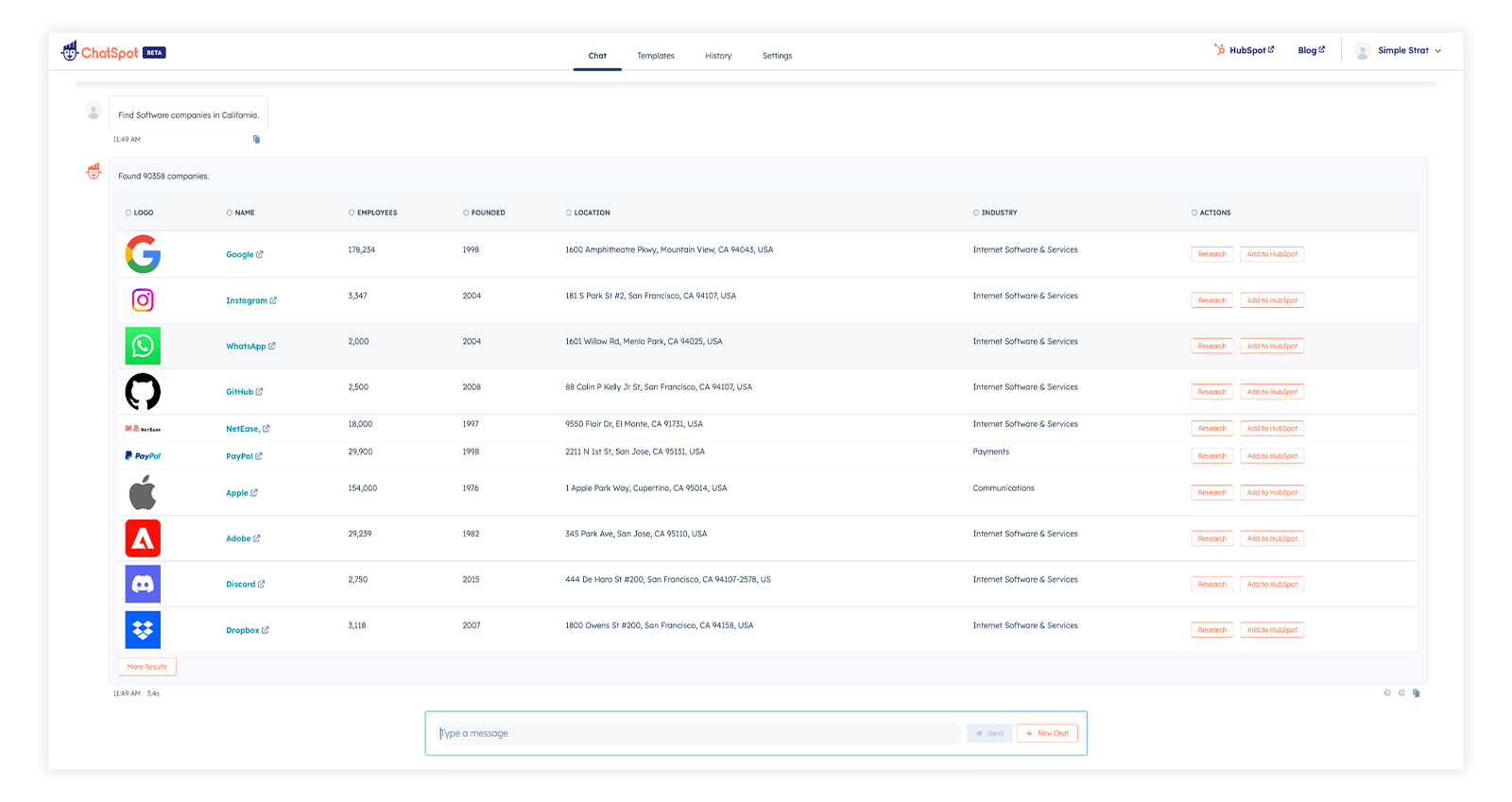Open the History tab
This screenshot has width=1512, height=802.
click(x=718, y=56)
